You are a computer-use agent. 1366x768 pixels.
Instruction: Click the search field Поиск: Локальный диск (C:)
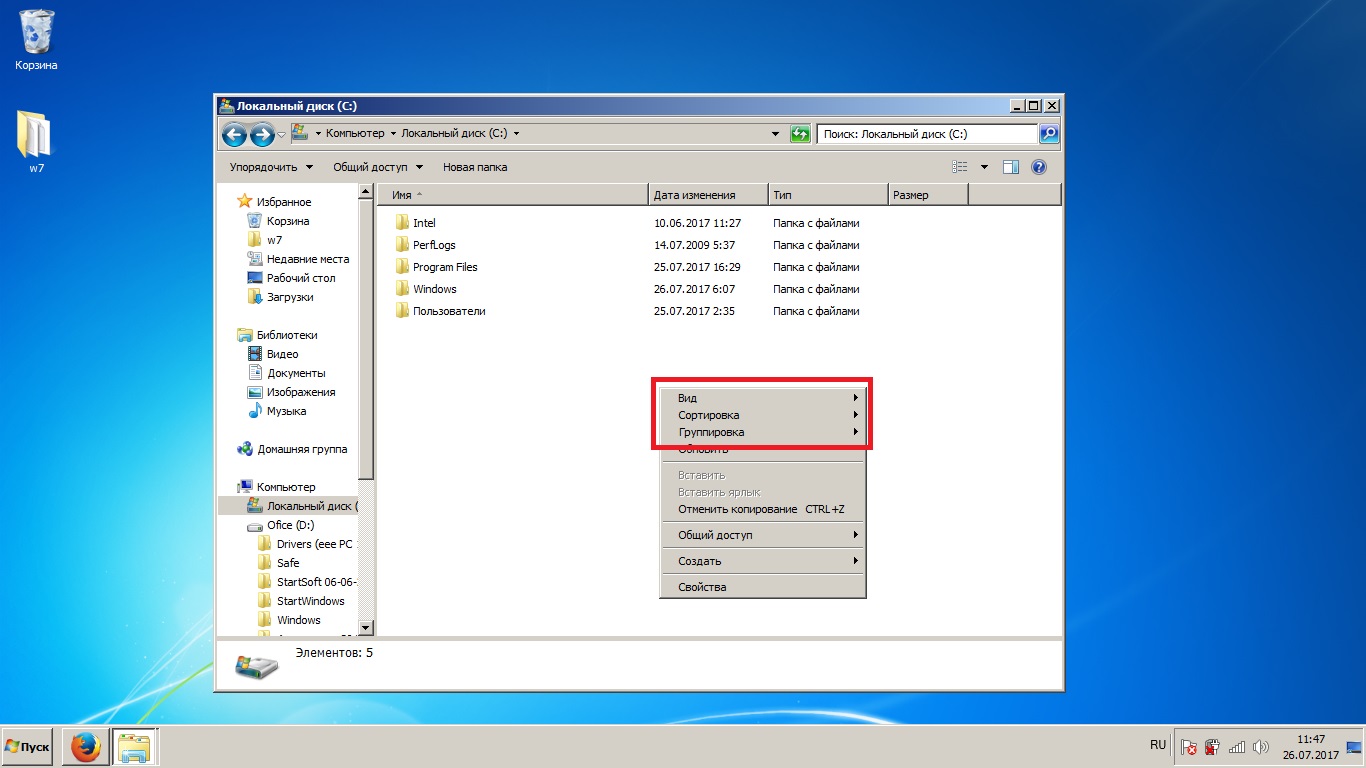[x=928, y=134]
